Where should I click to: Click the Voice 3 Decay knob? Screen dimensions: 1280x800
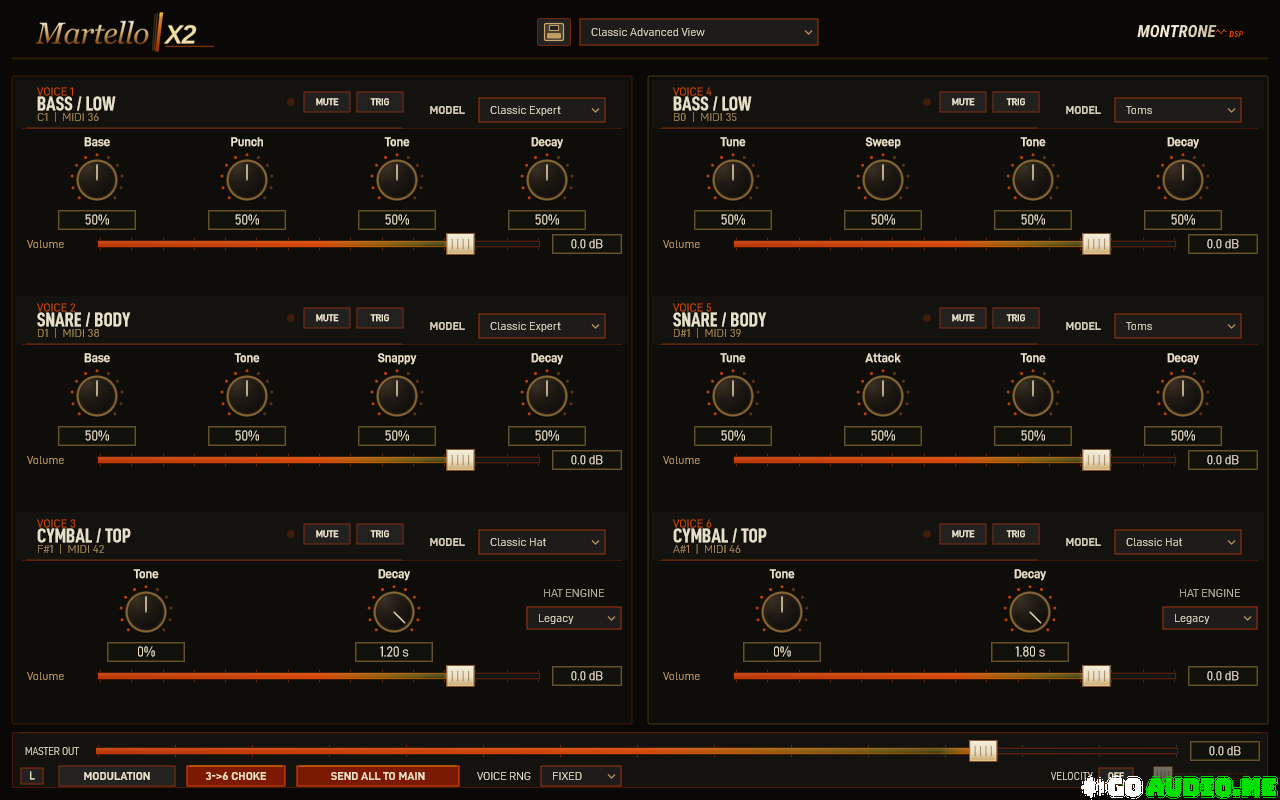(x=394, y=612)
